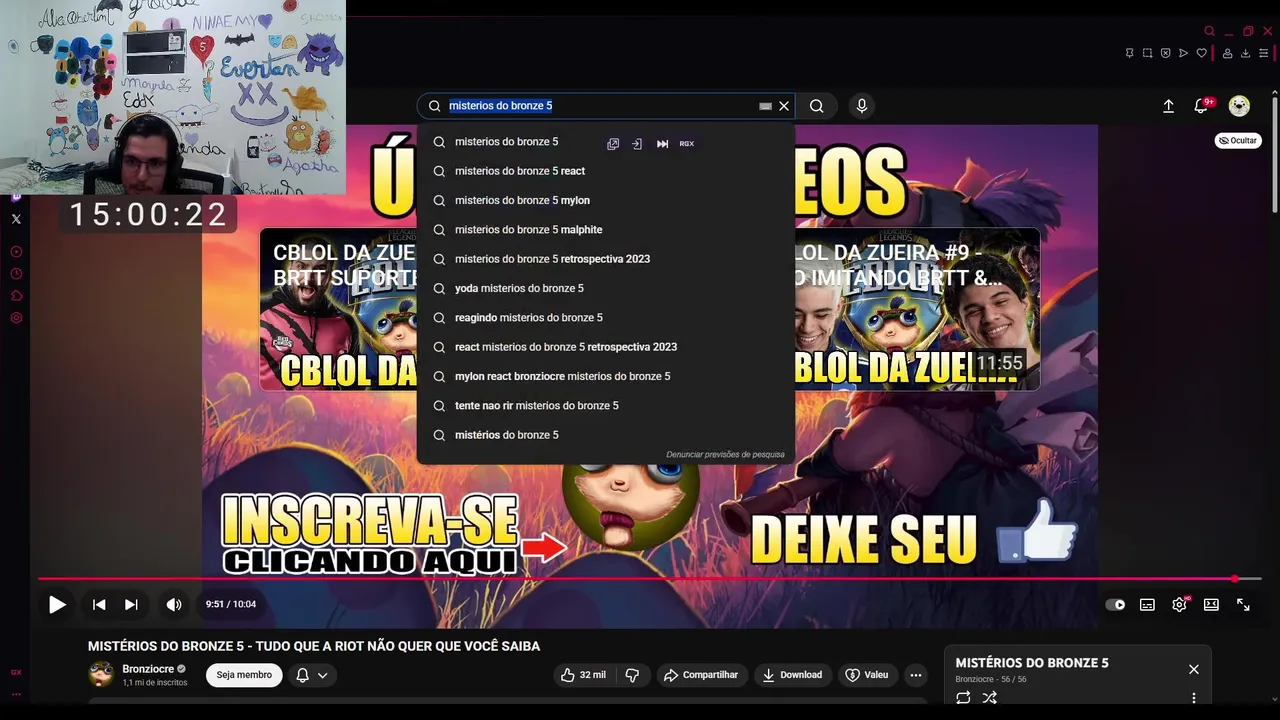Click the Valeu button

867,675
